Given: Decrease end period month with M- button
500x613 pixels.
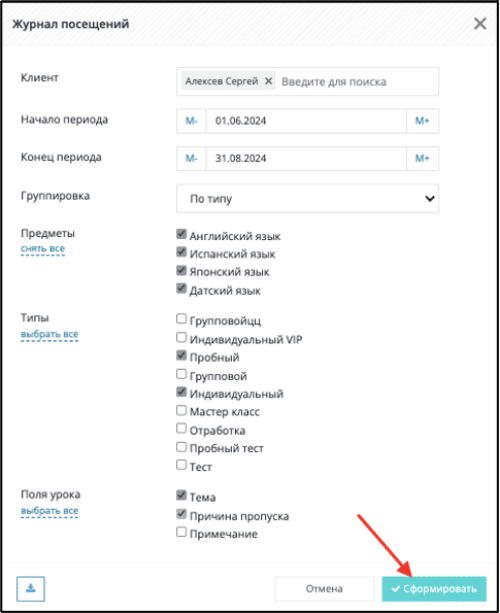Looking at the screenshot, I should (x=191, y=158).
